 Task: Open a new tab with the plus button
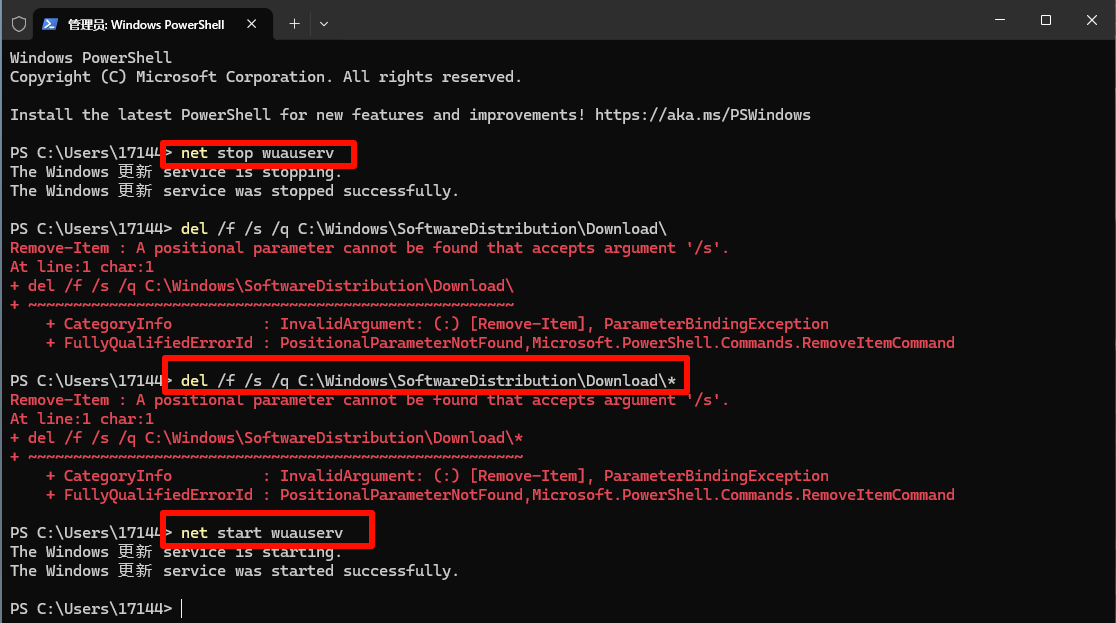pos(294,24)
